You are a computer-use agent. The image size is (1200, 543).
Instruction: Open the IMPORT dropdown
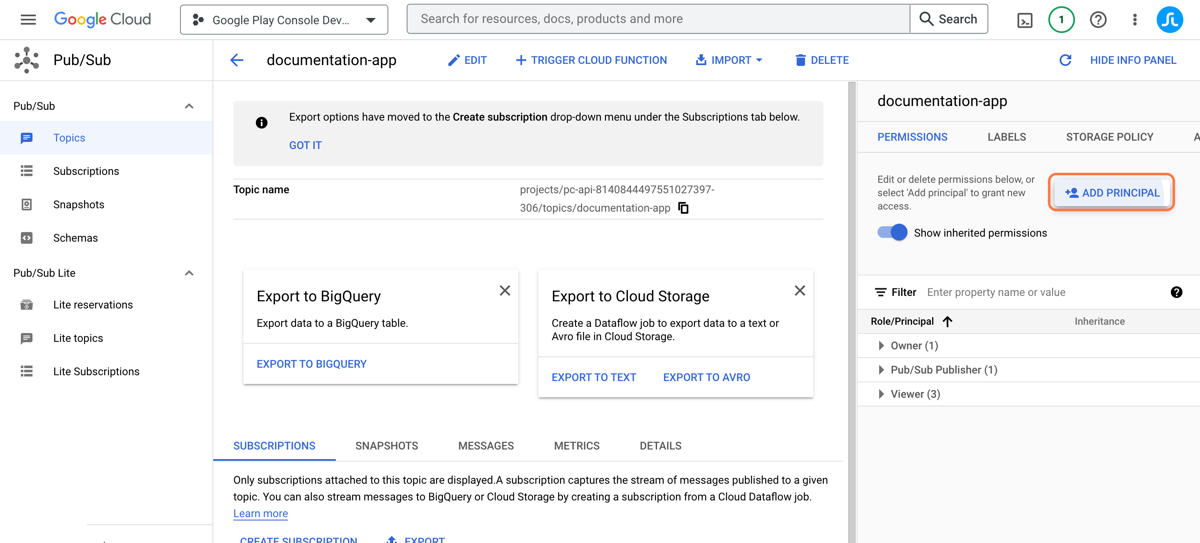pyautogui.click(x=729, y=60)
